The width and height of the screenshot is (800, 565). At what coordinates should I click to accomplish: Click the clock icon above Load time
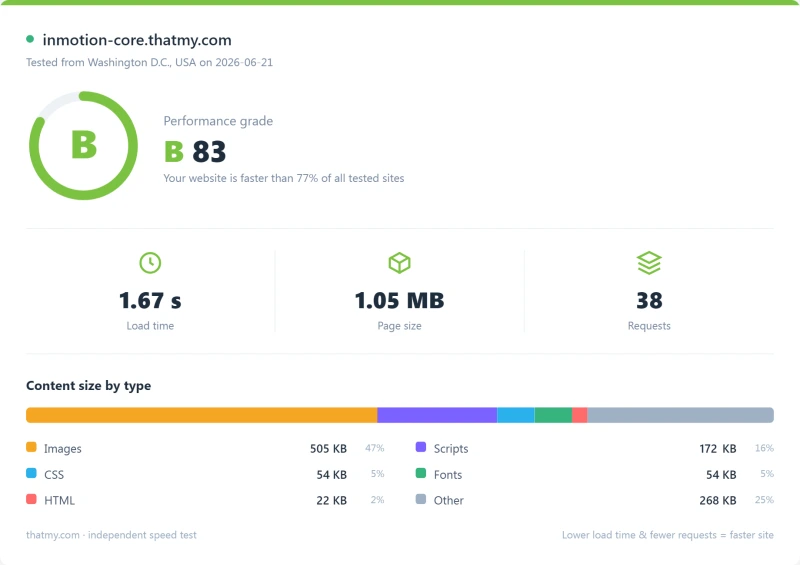[x=150, y=263]
